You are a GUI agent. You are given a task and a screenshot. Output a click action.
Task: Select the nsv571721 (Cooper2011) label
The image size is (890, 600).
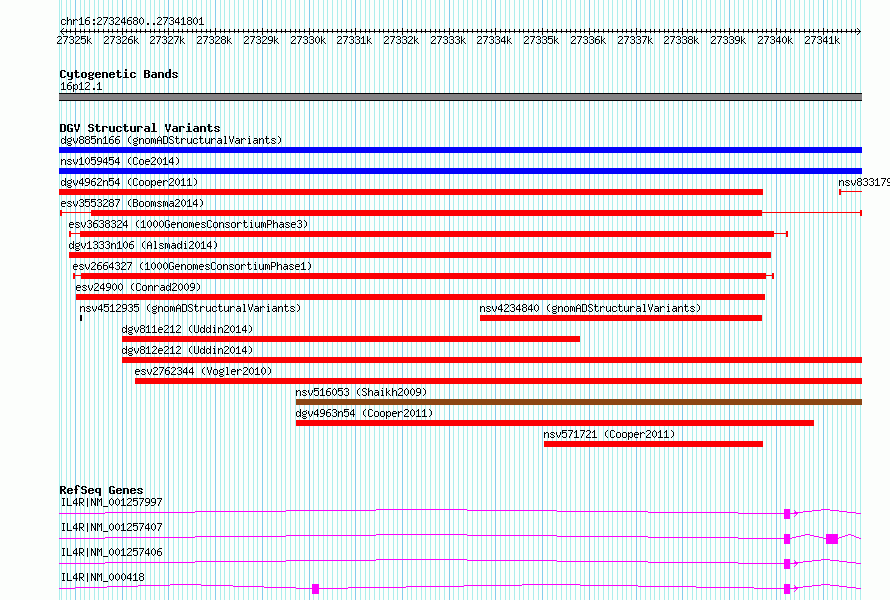point(609,434)
